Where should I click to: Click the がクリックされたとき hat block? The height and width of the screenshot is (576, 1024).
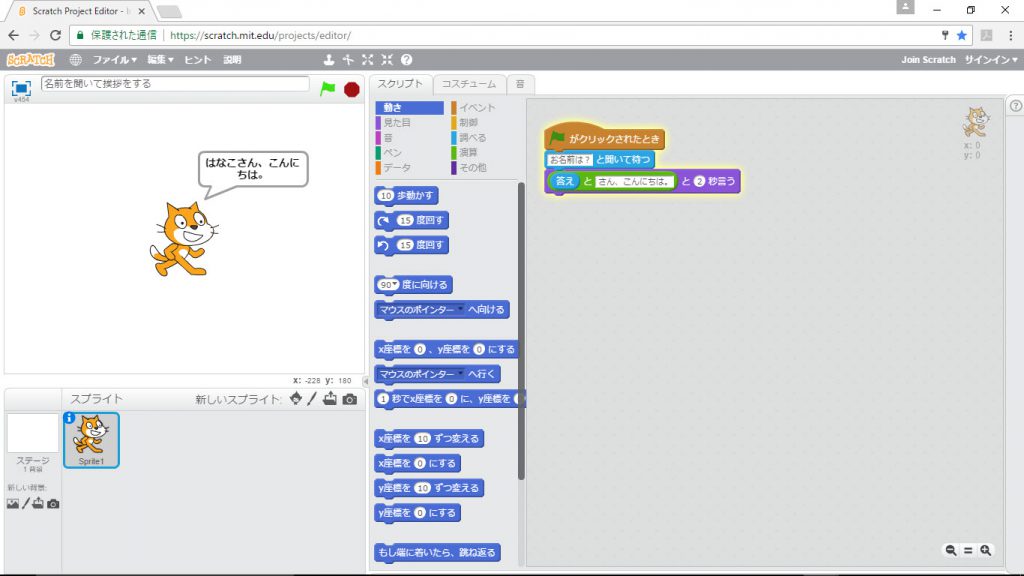pos(604,137)
